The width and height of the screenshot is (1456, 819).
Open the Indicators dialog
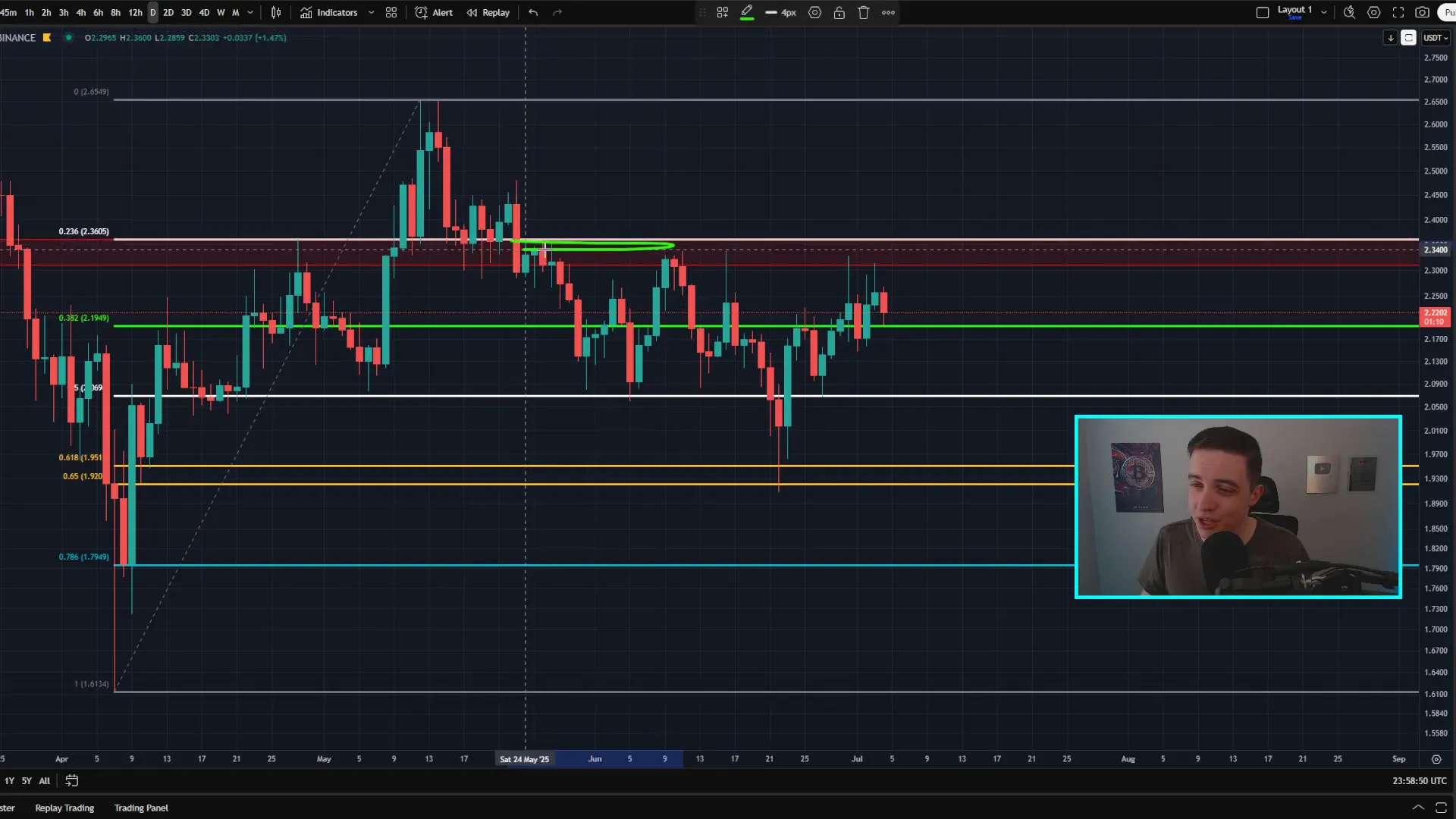328,12
